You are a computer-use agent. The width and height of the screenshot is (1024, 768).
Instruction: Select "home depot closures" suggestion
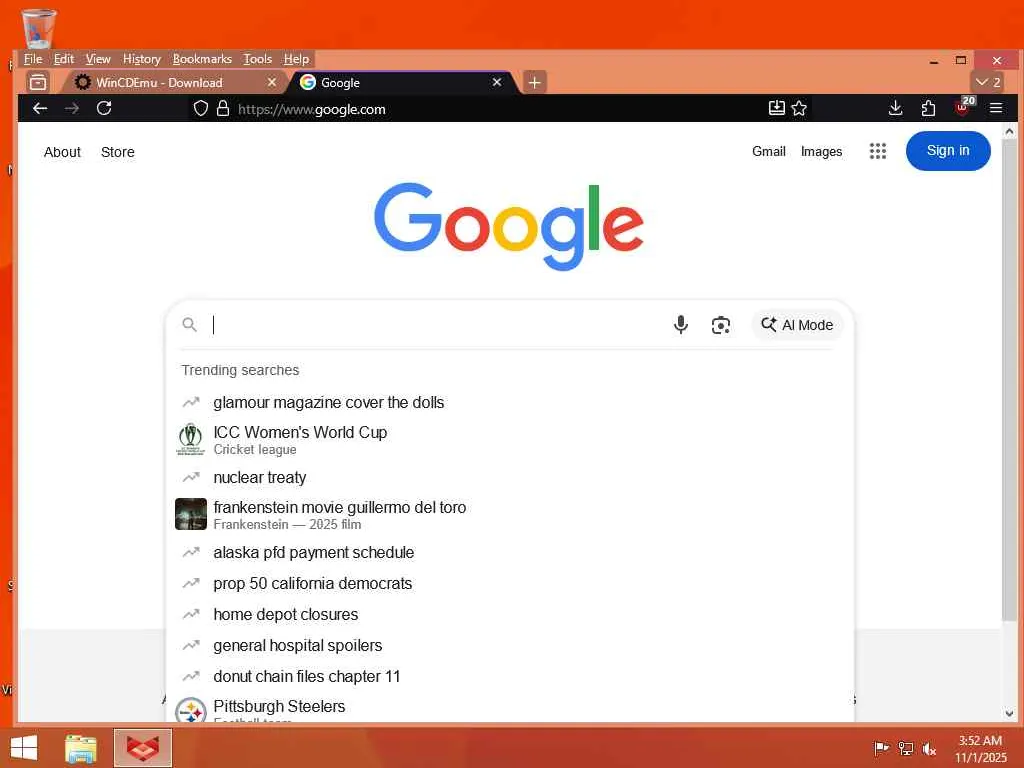click(509, 615)
